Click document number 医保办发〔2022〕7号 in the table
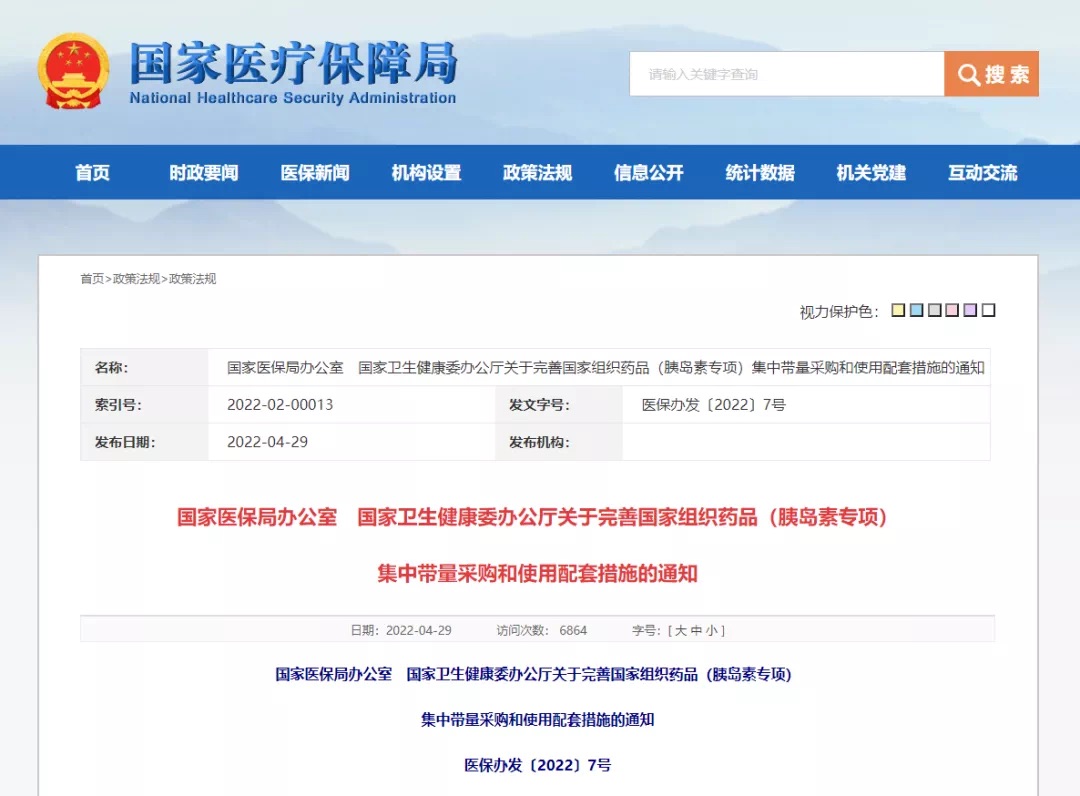This screenshot has height=796, width=1080. point(714,405)
